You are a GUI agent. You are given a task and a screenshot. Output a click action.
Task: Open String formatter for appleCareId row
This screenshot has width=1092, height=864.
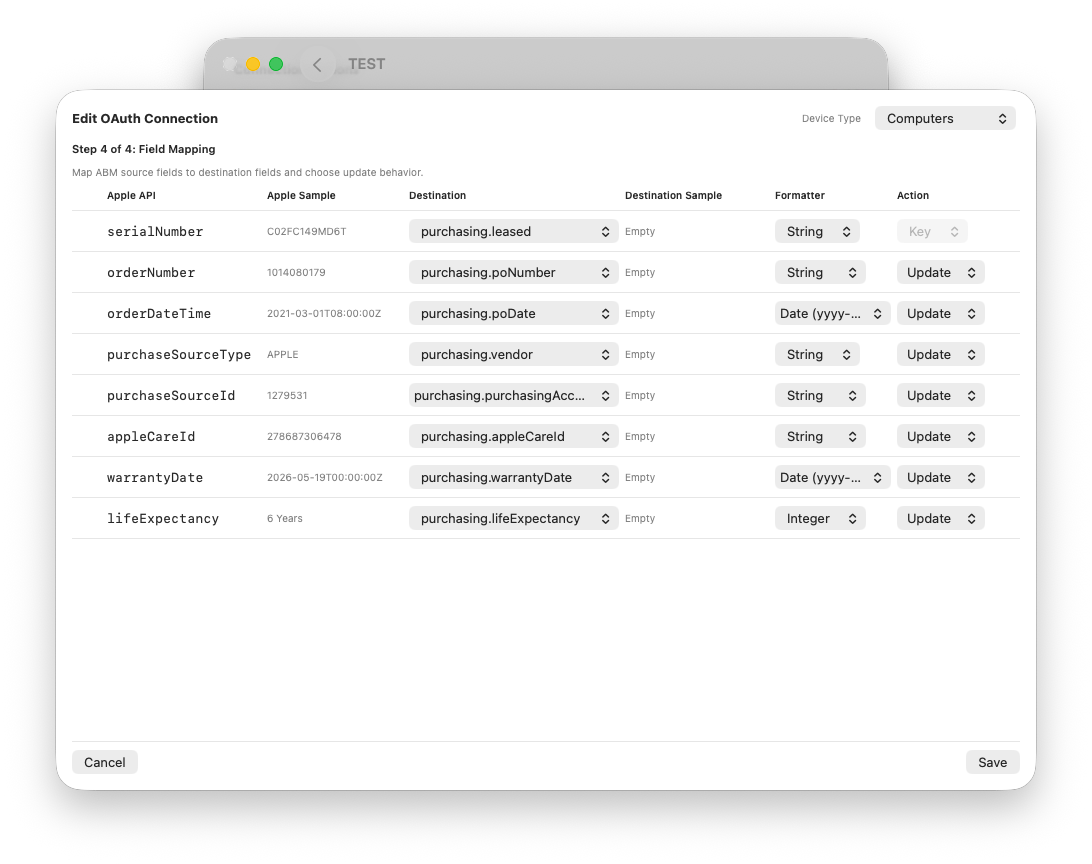pos(820,437)
